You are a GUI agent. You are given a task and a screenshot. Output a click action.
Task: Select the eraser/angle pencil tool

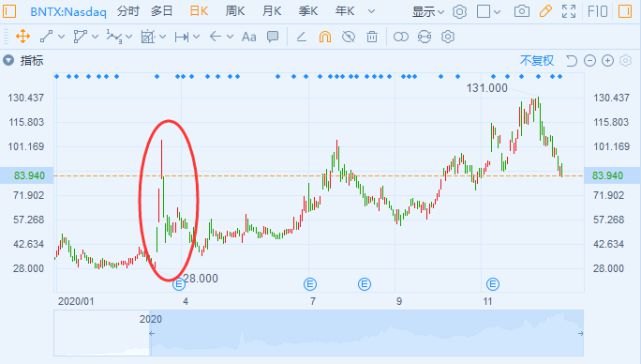(301, 37)
